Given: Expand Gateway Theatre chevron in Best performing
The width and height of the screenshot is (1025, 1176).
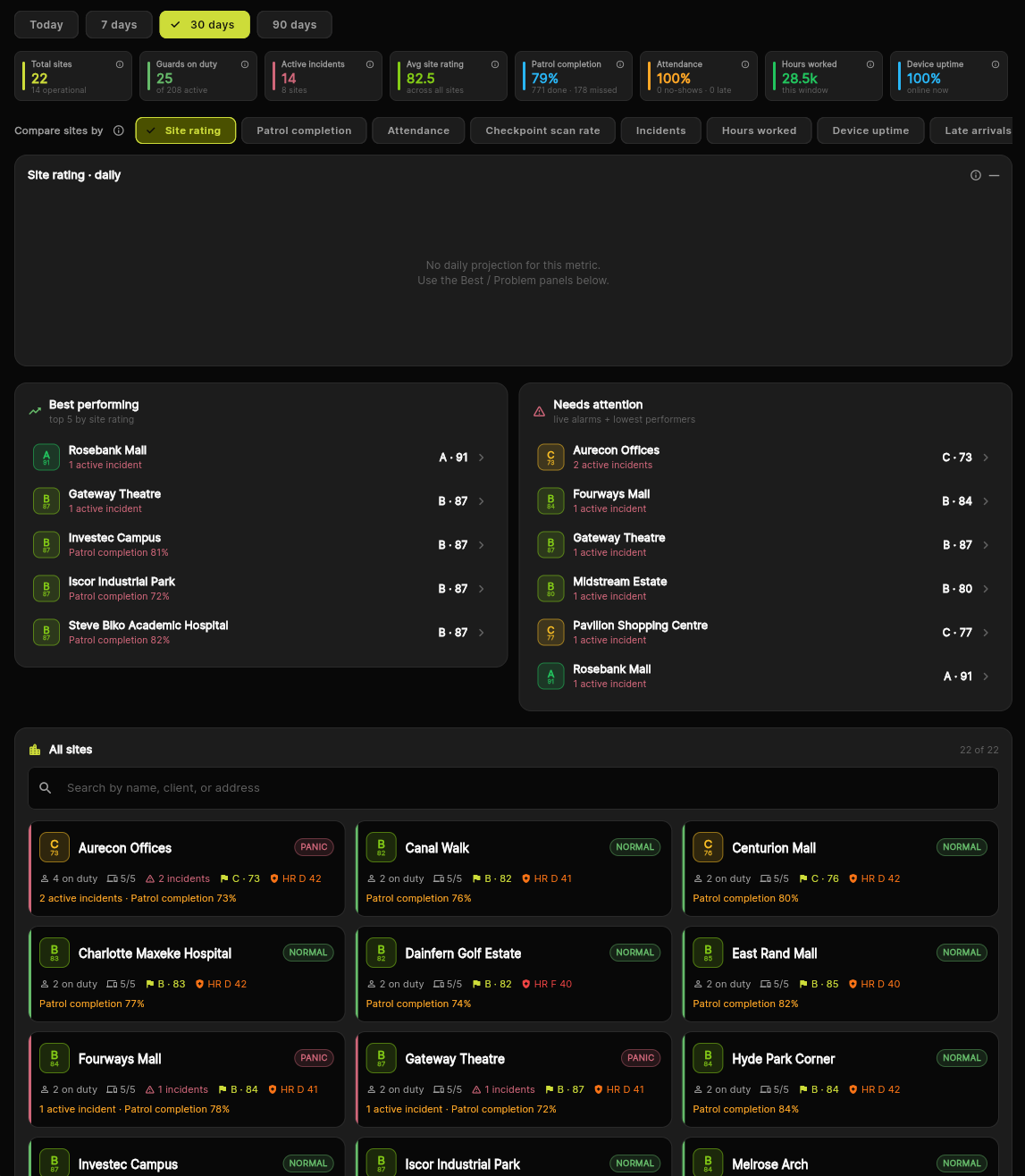Looking at the screenshot, I should click(x=482, y=501).
